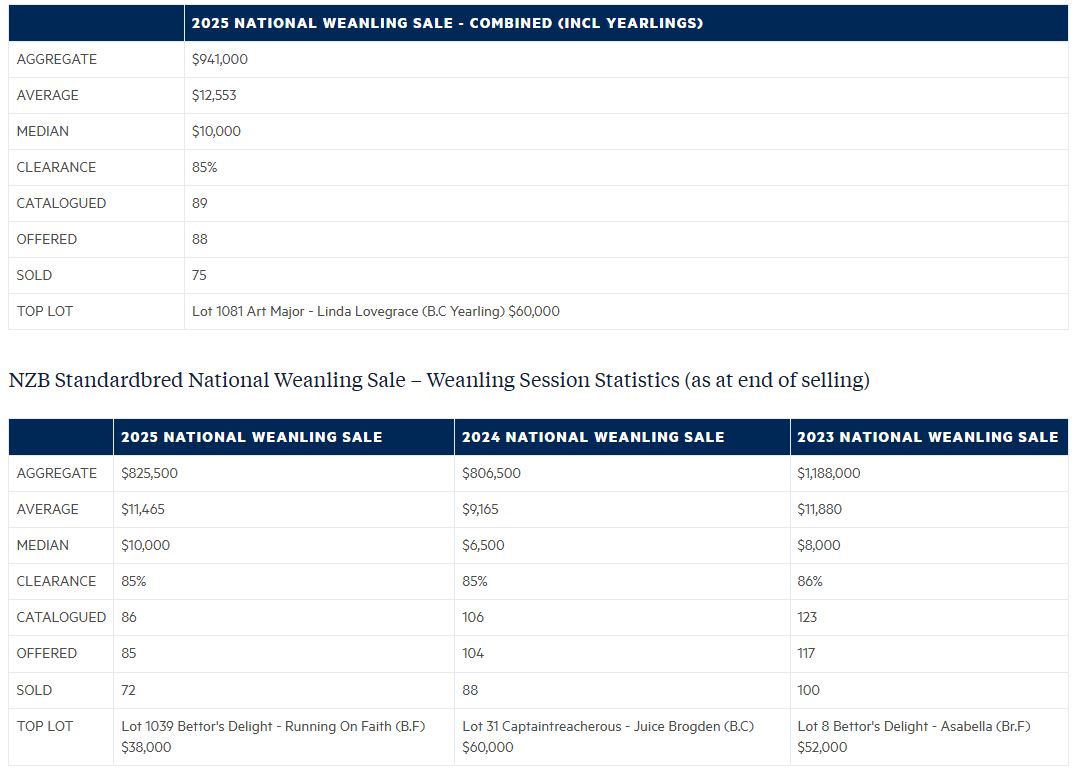Click the 86% clearance for 2023
This screenshot has height=778, width=1078.
[810, 581]
